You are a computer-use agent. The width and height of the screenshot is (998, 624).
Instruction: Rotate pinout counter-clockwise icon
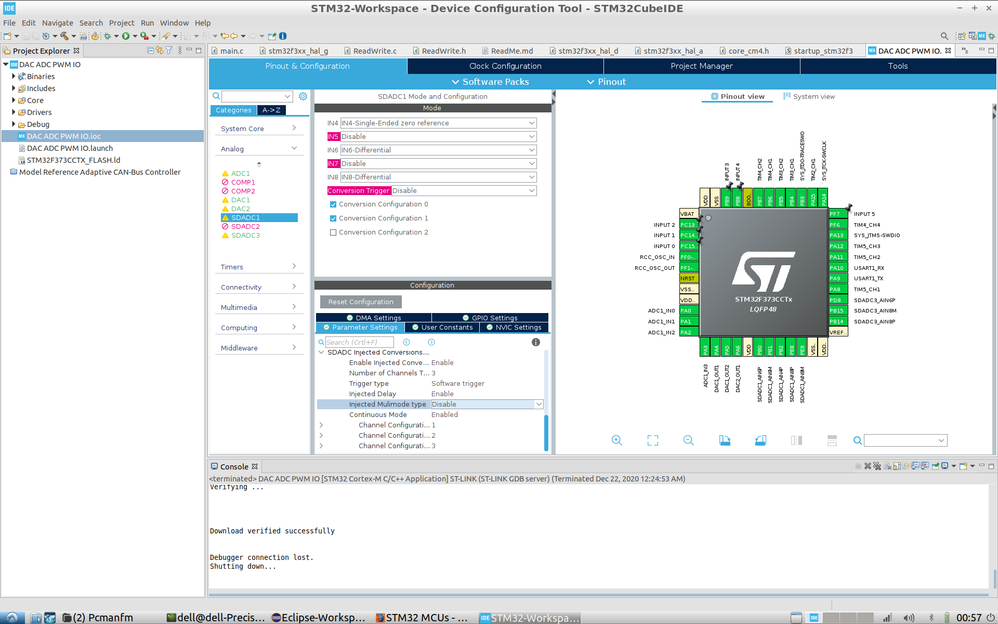pos(761,440)
